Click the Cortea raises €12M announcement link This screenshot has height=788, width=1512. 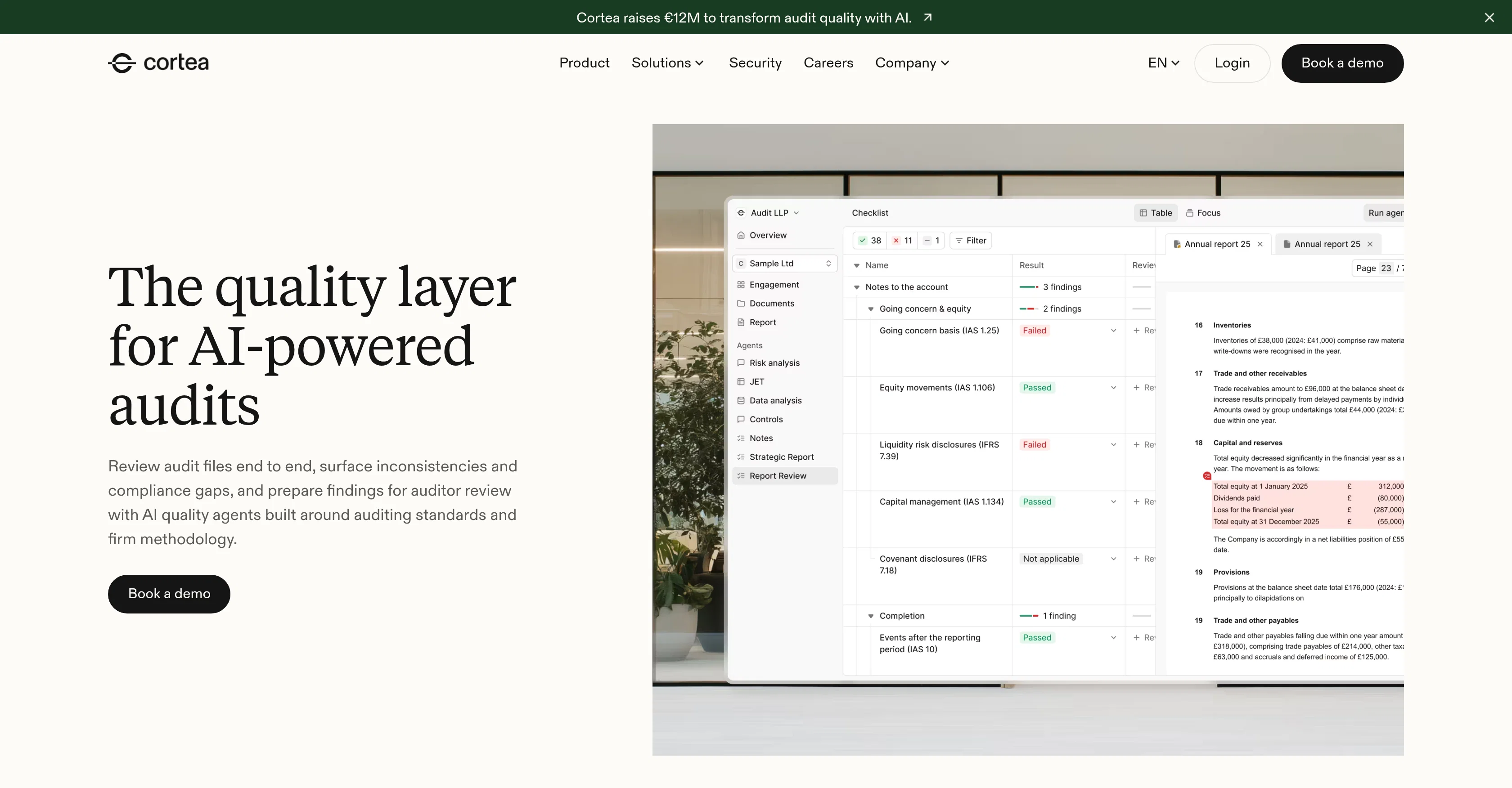744,18
